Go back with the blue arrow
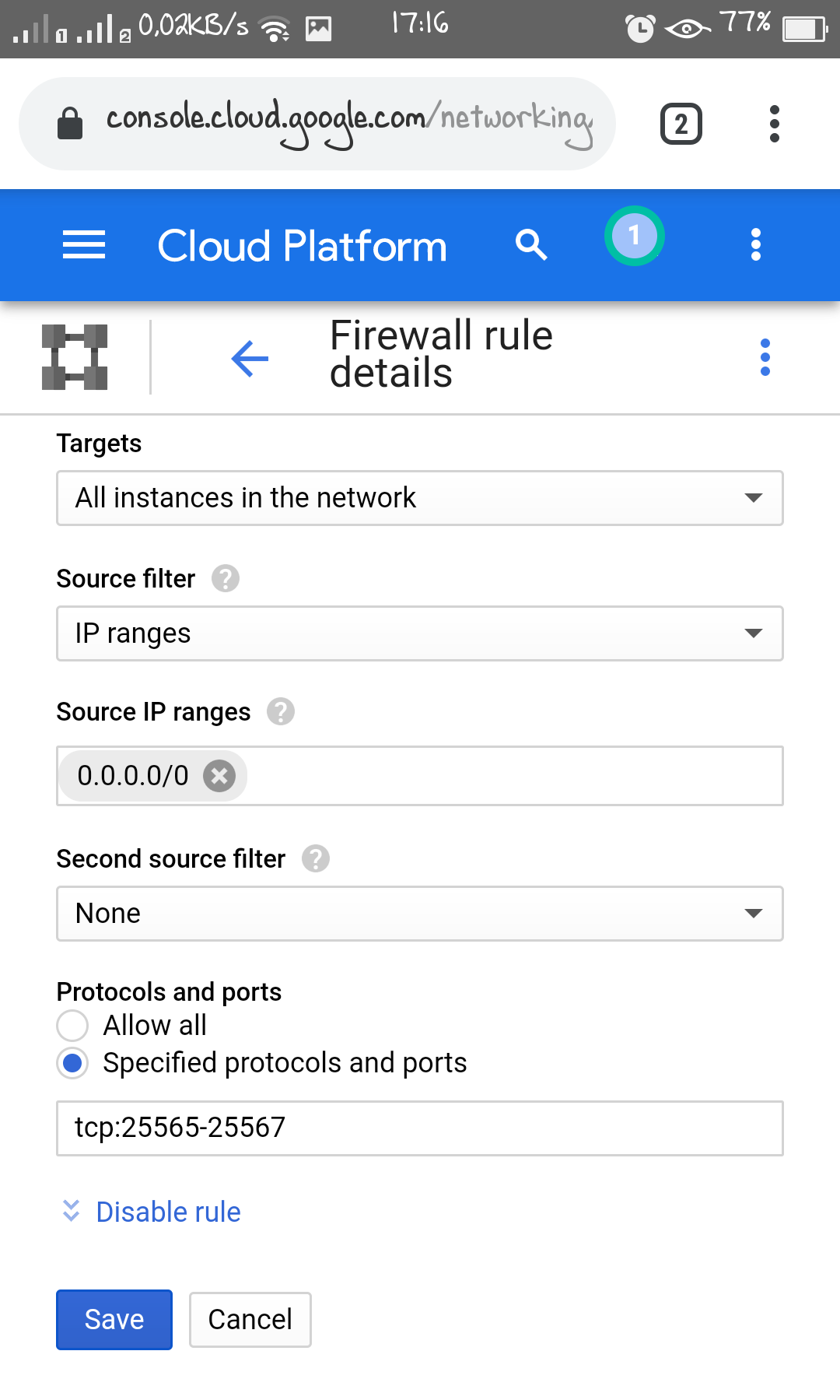The height and width of the screenshot is (1400, 840). [250, 359]
